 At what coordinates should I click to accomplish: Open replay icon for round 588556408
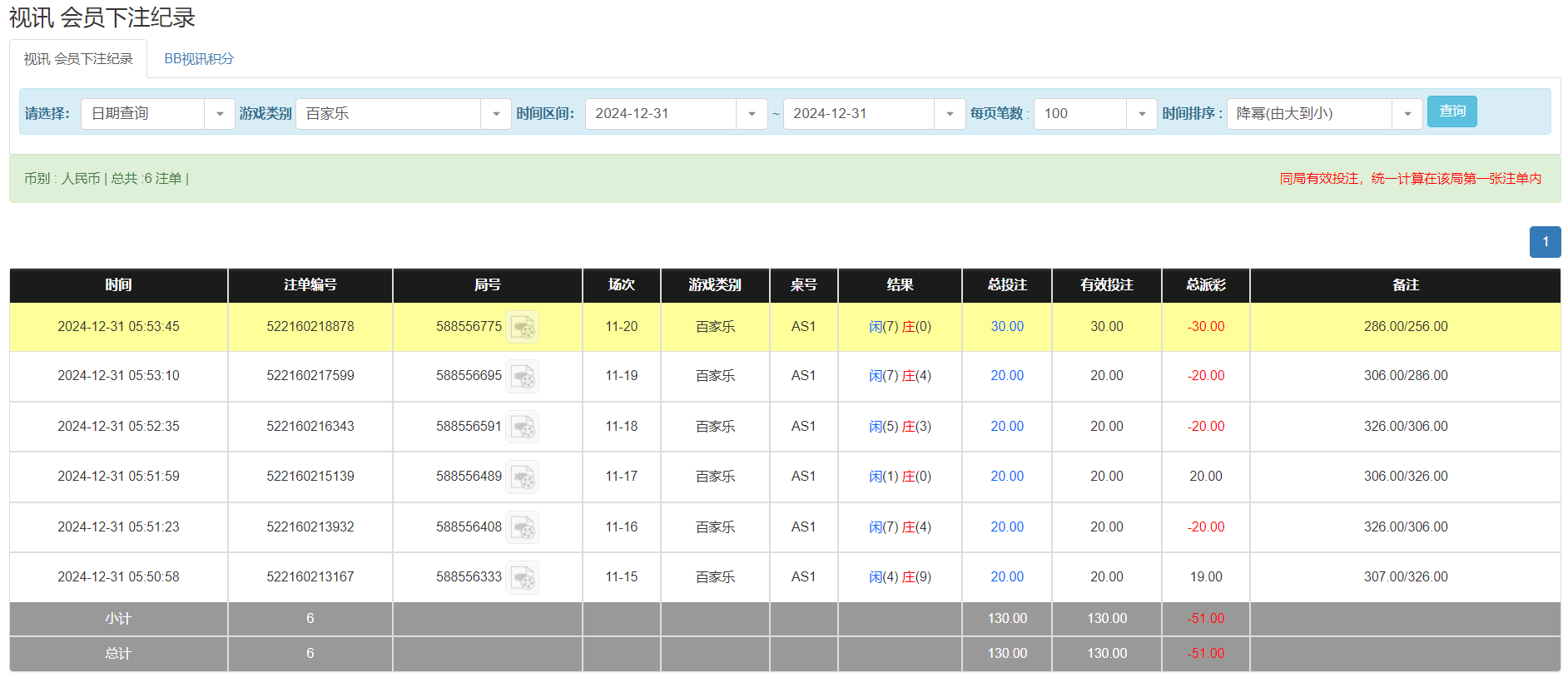click(x=523, y=527)
